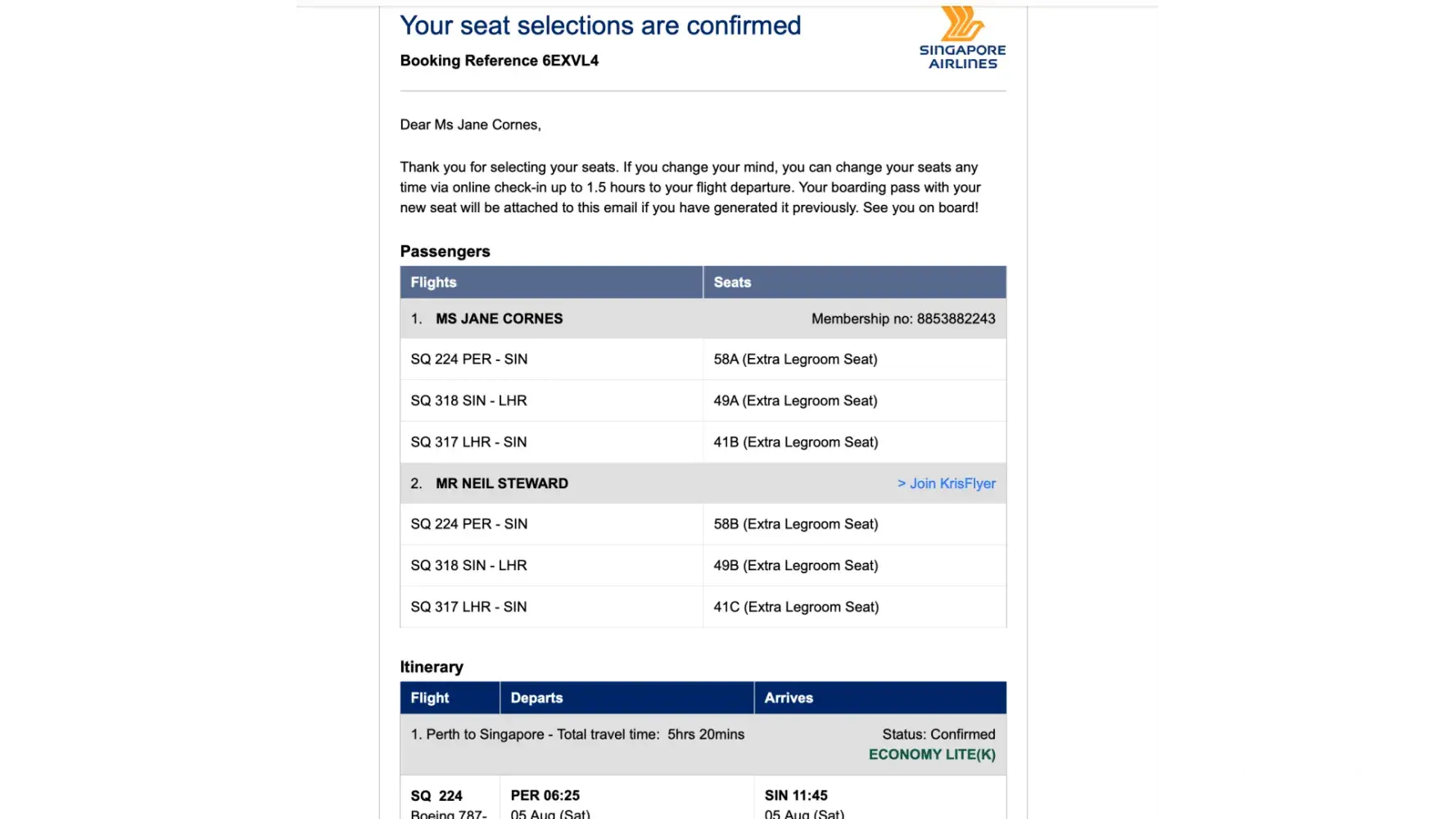This screenshot has width=1456, height=819.
Task: Click the Arrives column header in Itinerary
Action: 789,698
